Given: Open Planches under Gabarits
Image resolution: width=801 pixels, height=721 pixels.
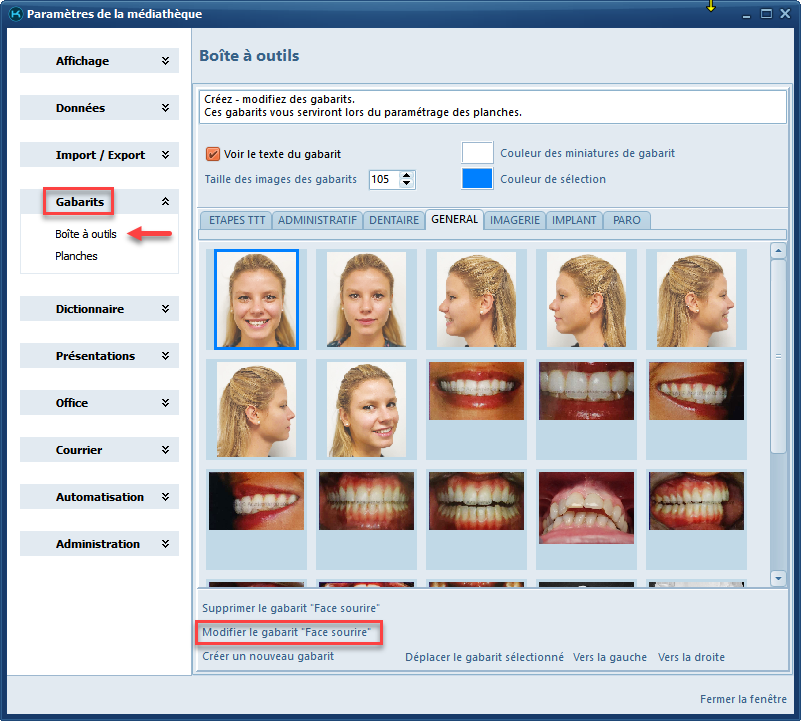Looking at the screenshot, I should [76, 256].
